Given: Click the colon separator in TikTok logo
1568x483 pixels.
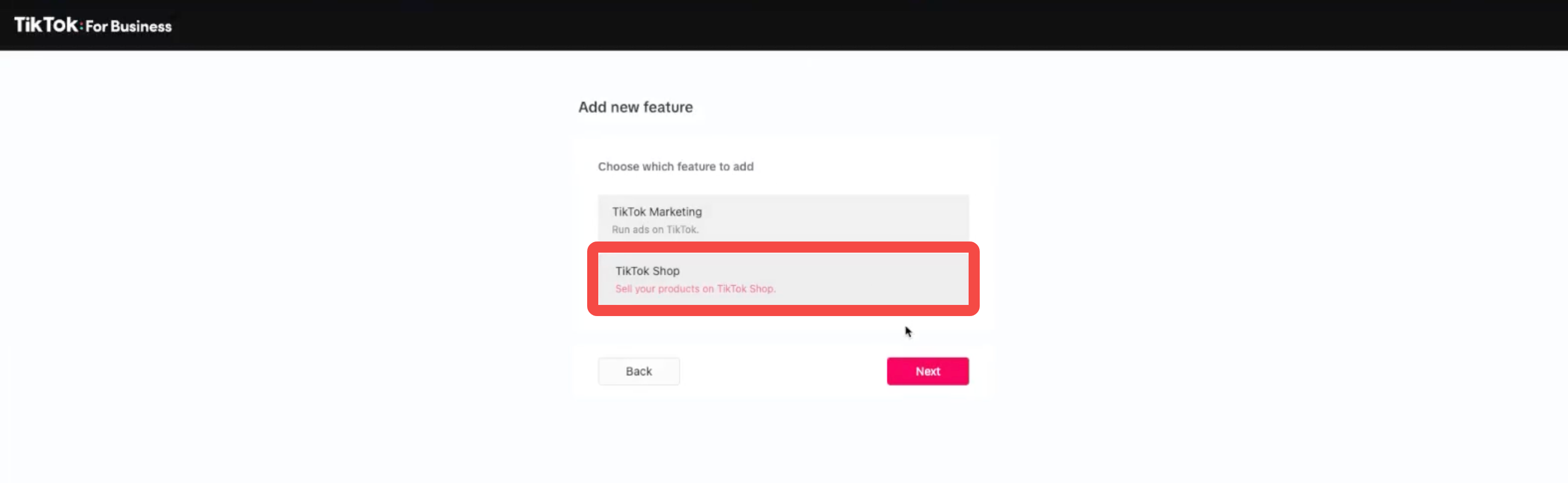Looking at the screenshot, I should (81, 26).
